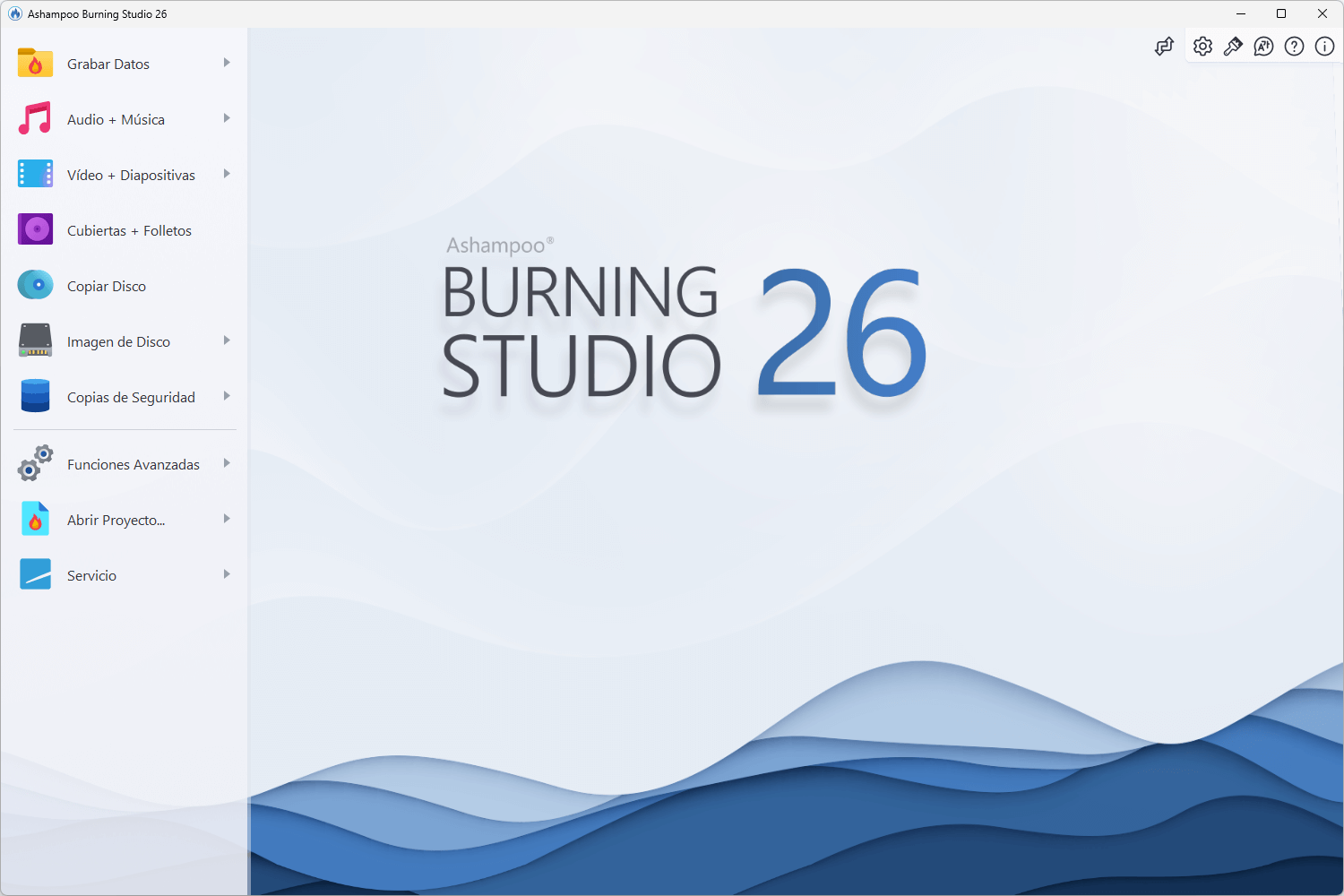This screenshot has width=1344, height=896.
Task: Expand the Vídeo + Diapositivas submenu arrow
Action: pos(227,174)
